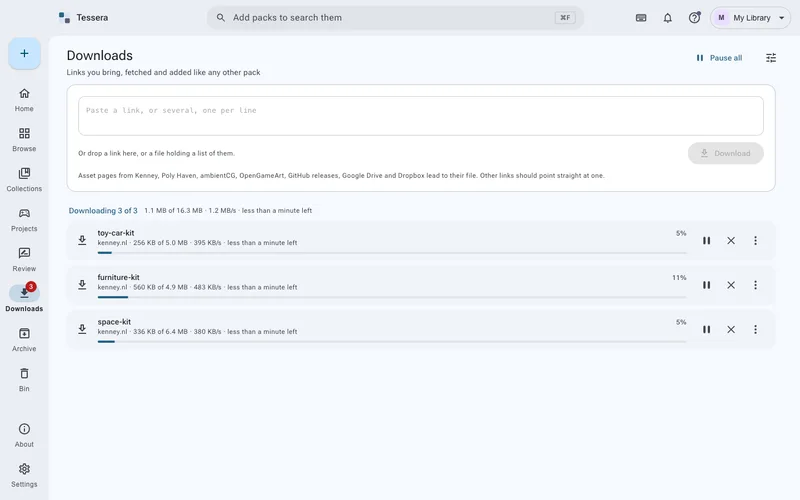Viewport: 800px width, 500px height.
Task: Focus the search packs field
Action: coord(395,17)
